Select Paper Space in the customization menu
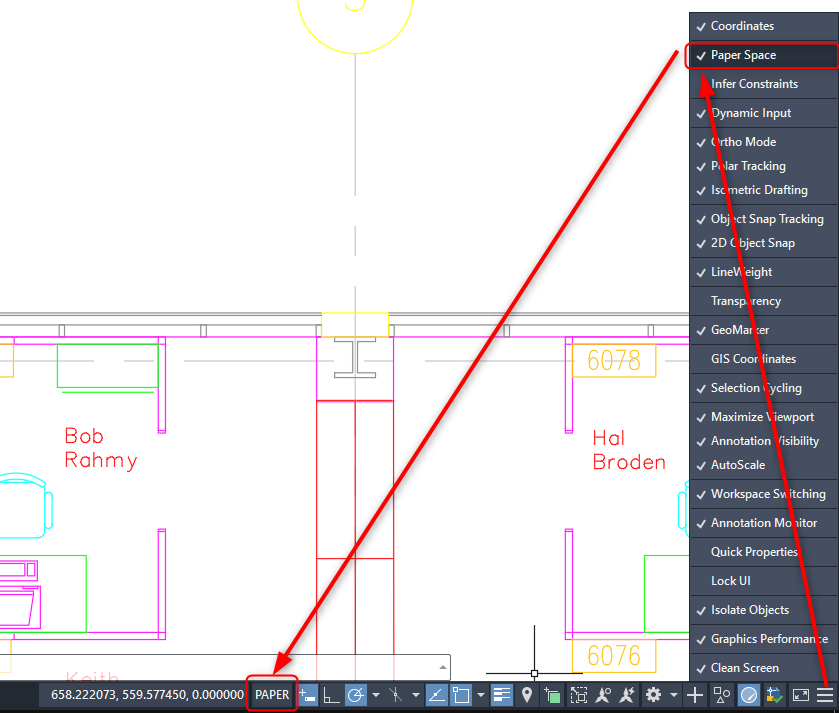 coord(743,55)
